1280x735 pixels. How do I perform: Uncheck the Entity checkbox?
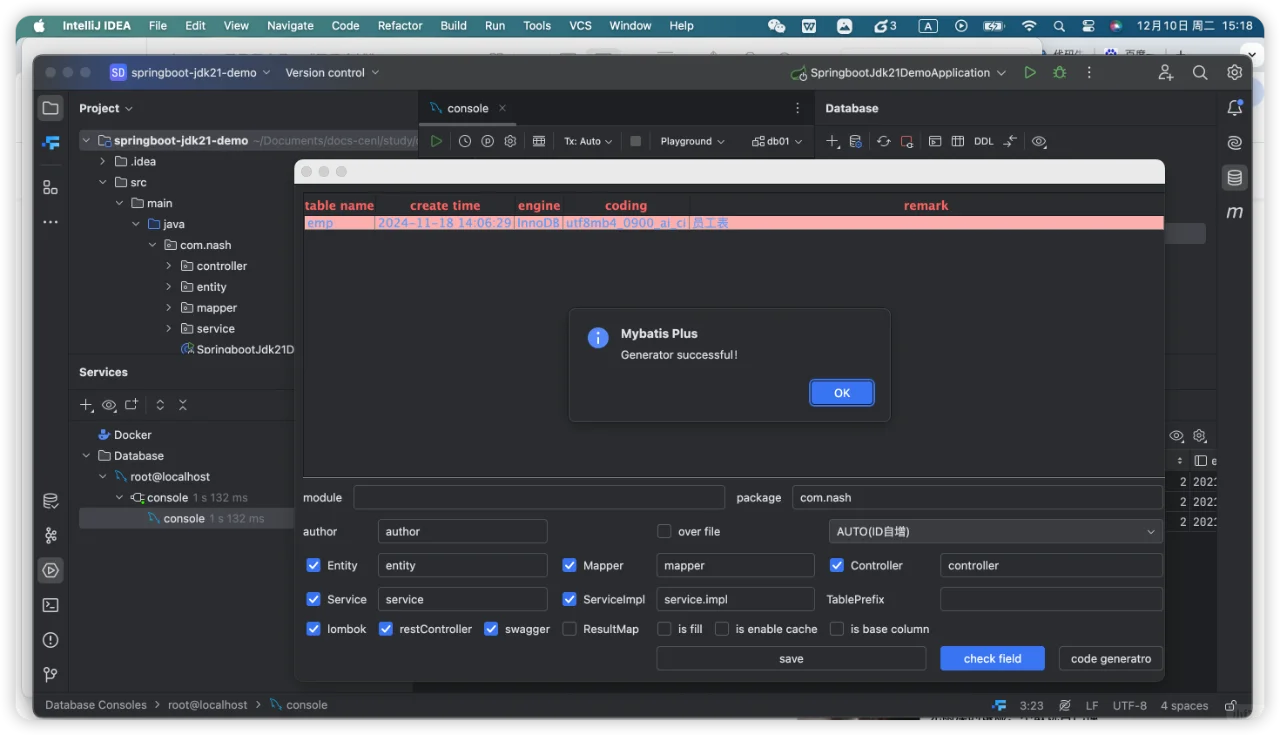pos(314,566)
